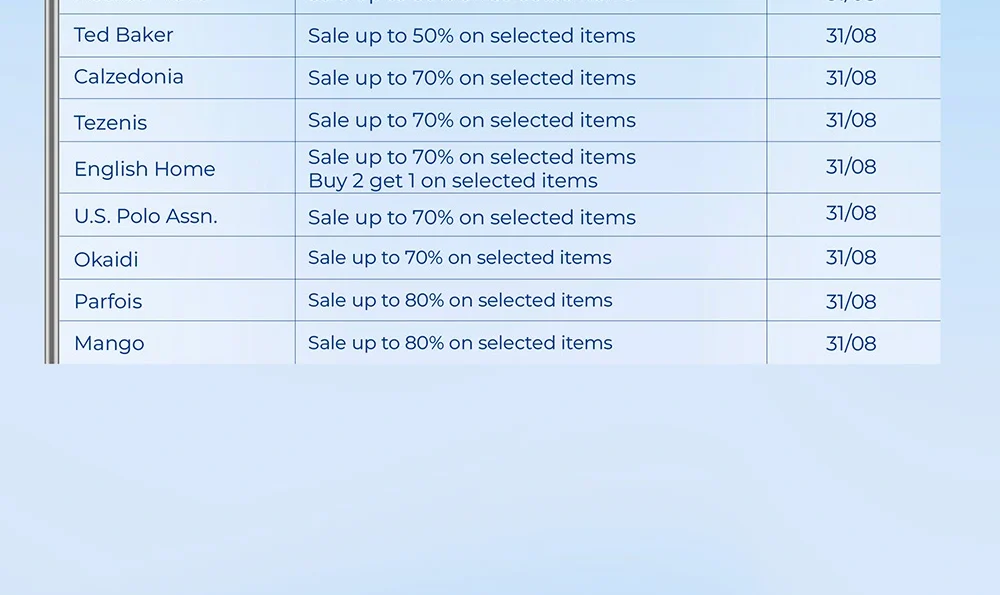Image resolution: width=1000 pixels, height=595 pixels.
Task: Select the Okaidi brand cell
Action: pos(107,259)
